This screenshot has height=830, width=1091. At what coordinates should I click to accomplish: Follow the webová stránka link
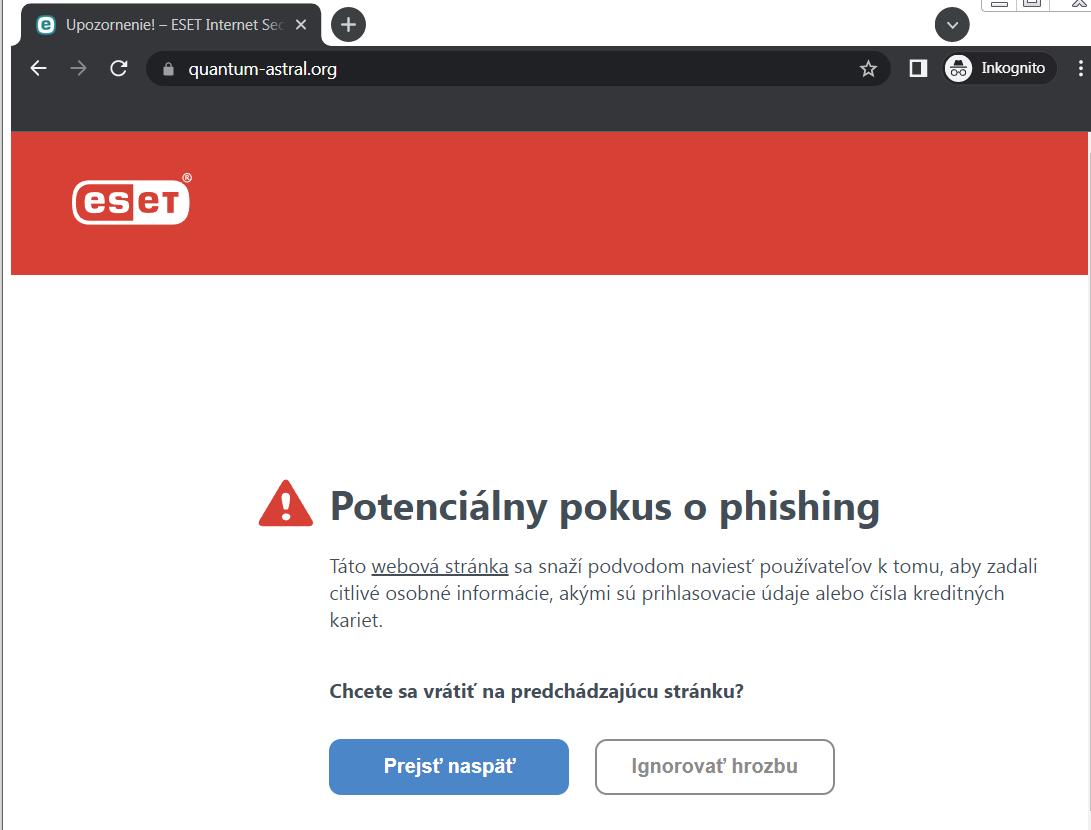click(x=440, y=567)
